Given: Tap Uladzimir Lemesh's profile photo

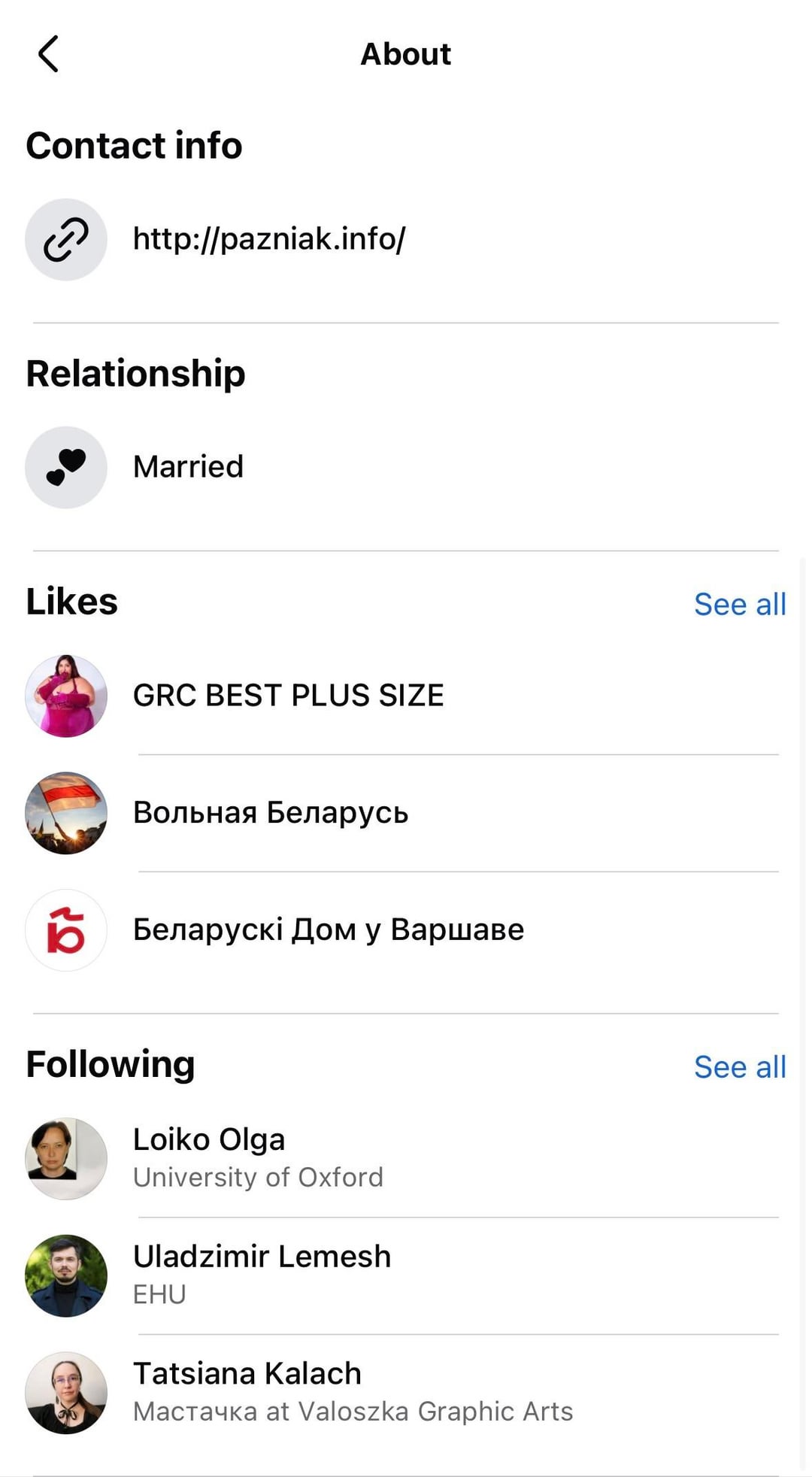Looking at the screenshot, I should pos(66,1275).
